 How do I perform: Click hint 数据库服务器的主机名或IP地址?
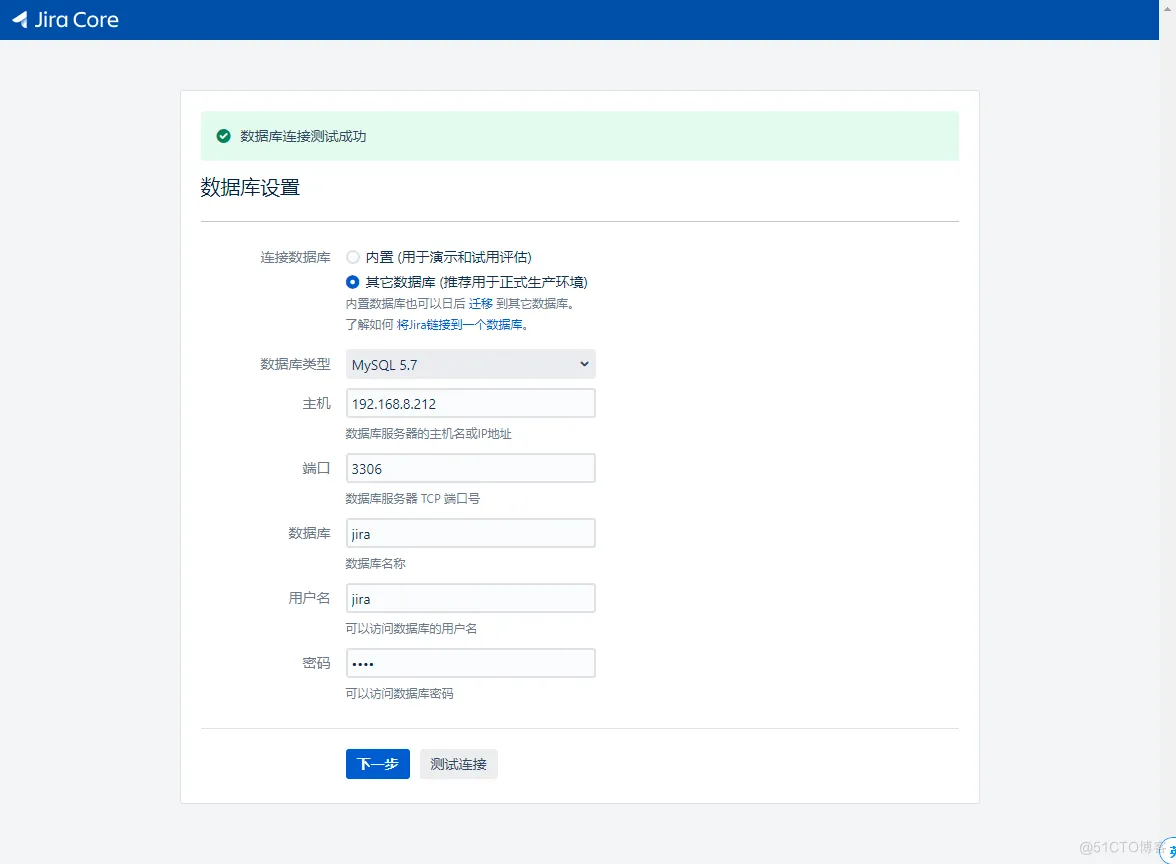click(428, 434)
